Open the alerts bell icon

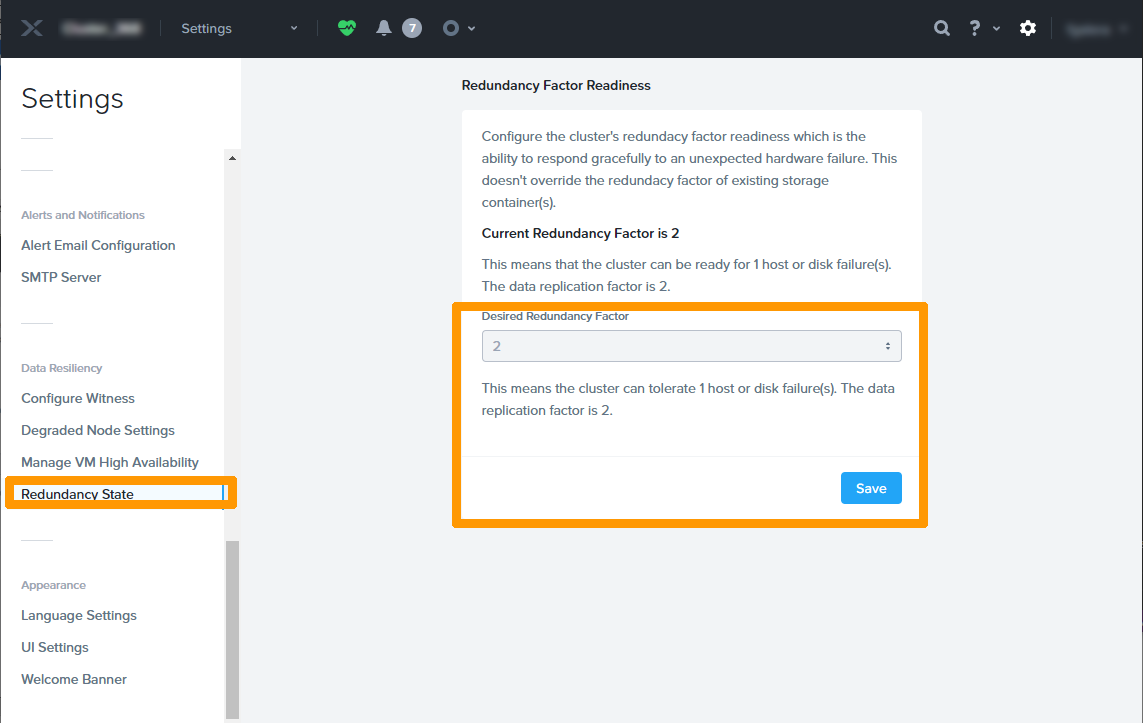coord(384,28)
